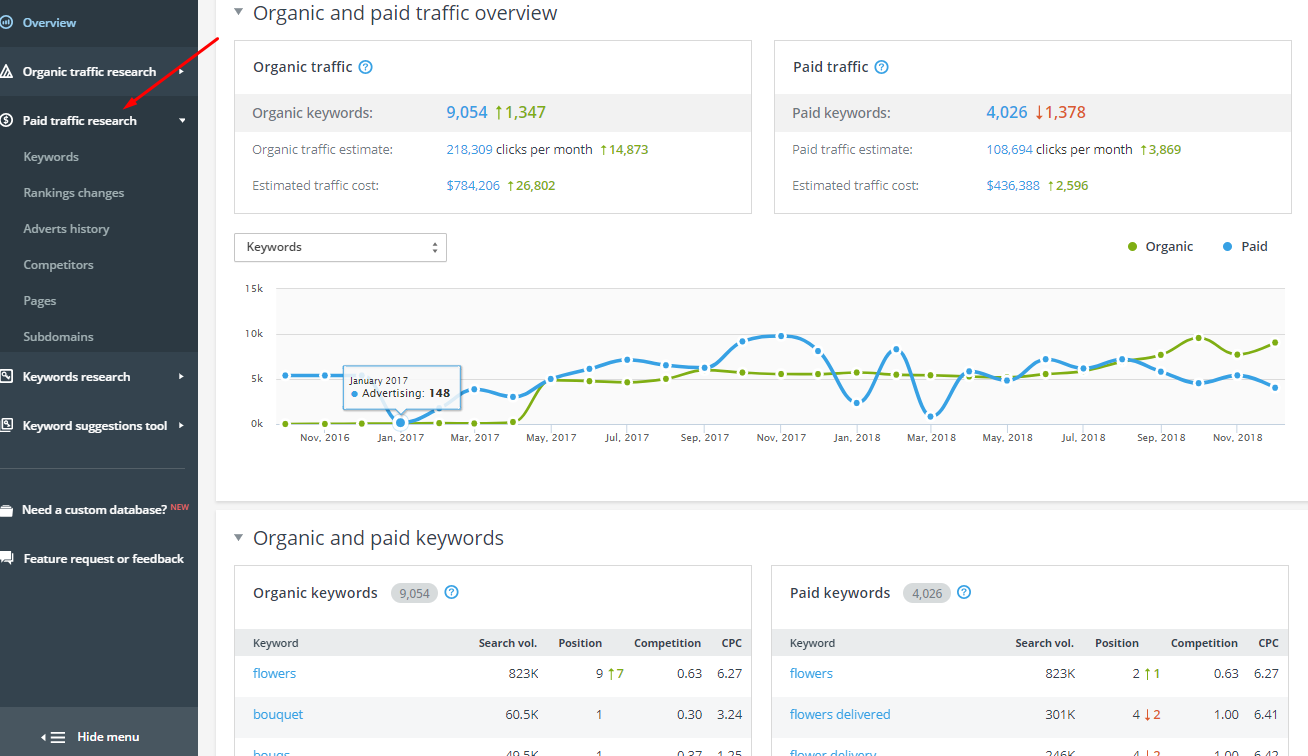Expand Keywords research submenu arrow
Screen dimensions: 1308x756
(181, 376)
